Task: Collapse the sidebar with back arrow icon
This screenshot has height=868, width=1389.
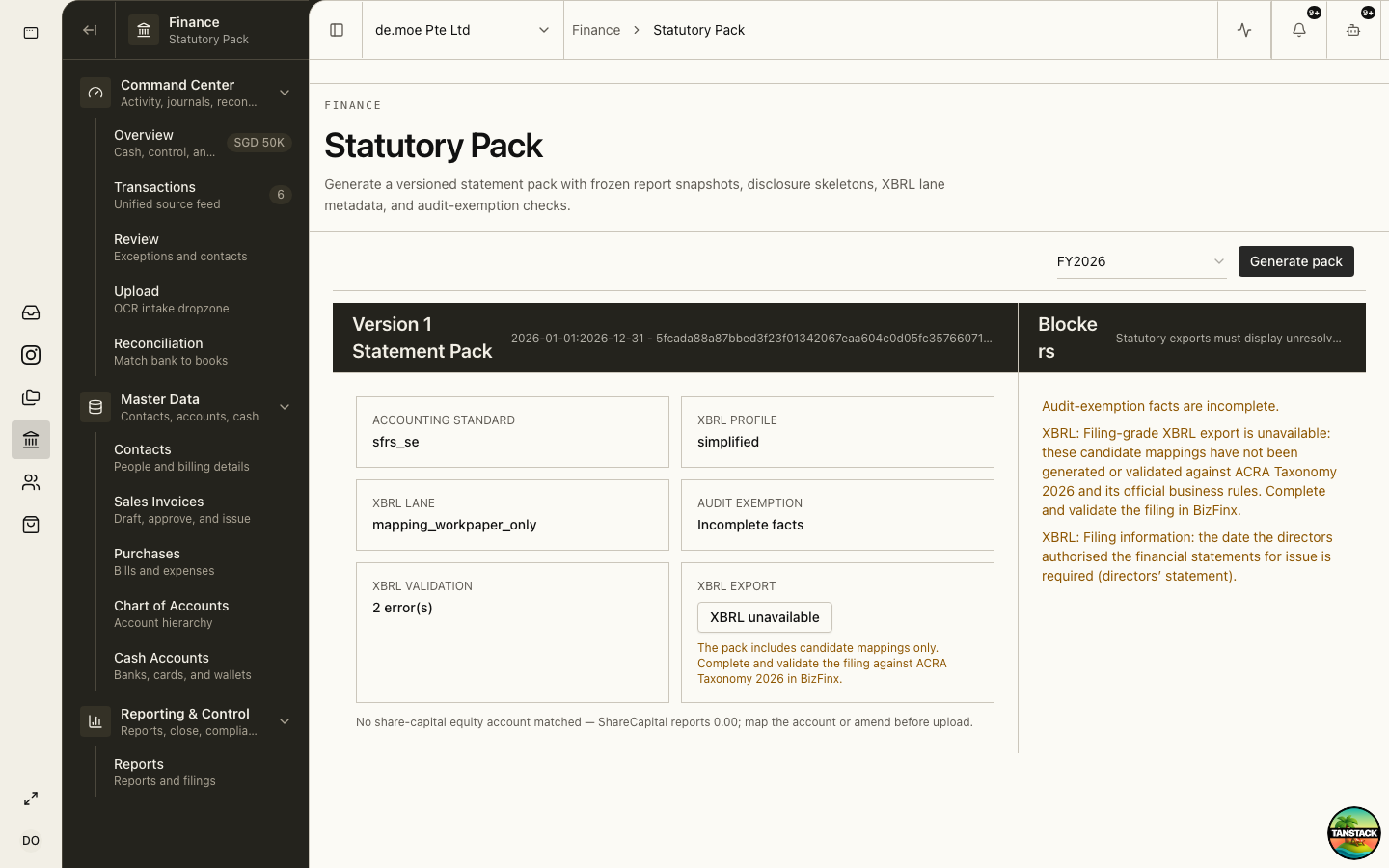Action: point(90,30)
